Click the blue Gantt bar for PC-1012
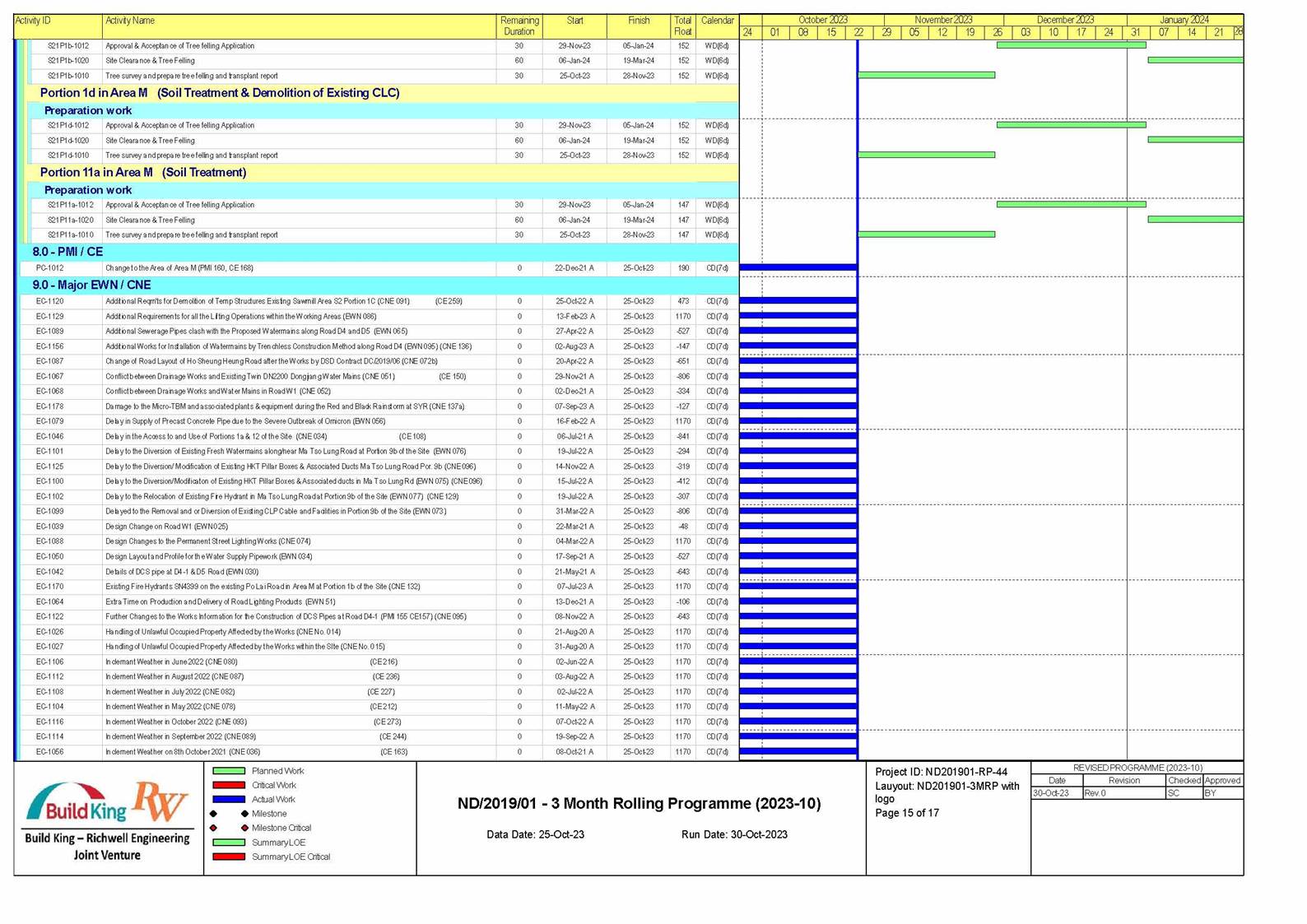 798,267
